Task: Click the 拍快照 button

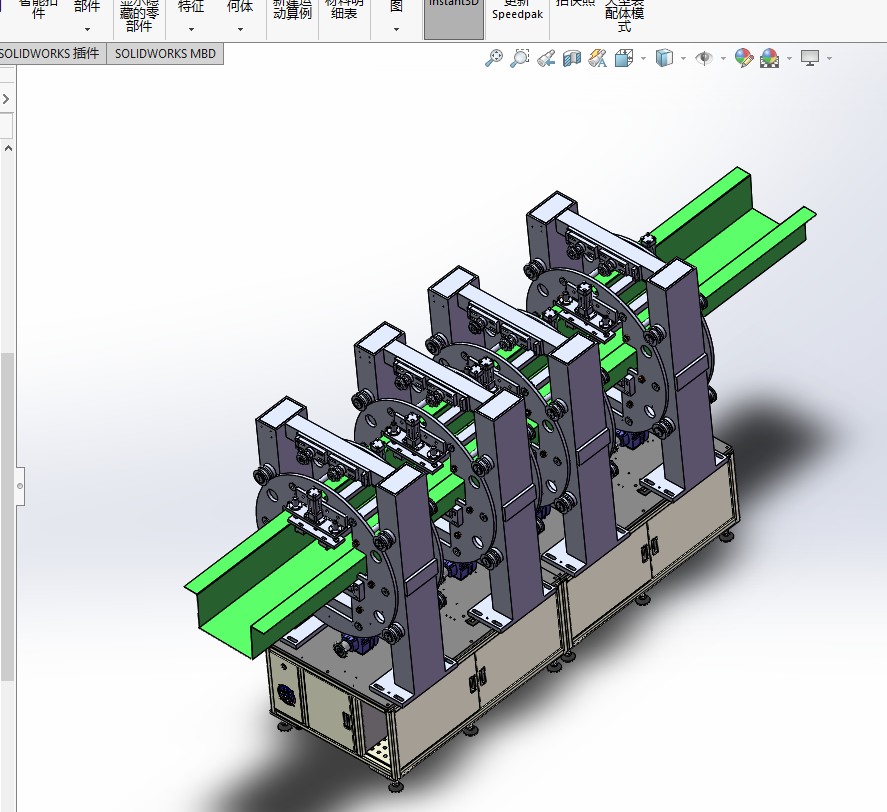Action: pyautogui.click(x=575, y=3)
